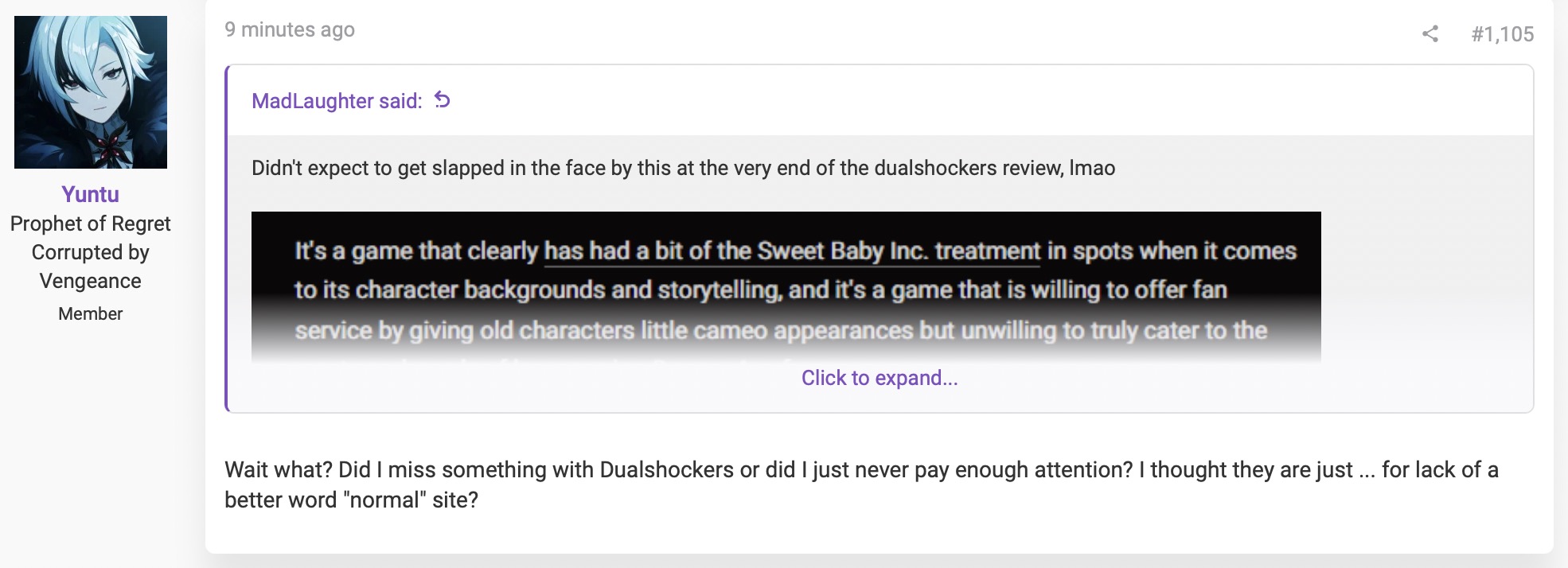Expand the quote with 'Click to expand...'

[x=880, y=378]
